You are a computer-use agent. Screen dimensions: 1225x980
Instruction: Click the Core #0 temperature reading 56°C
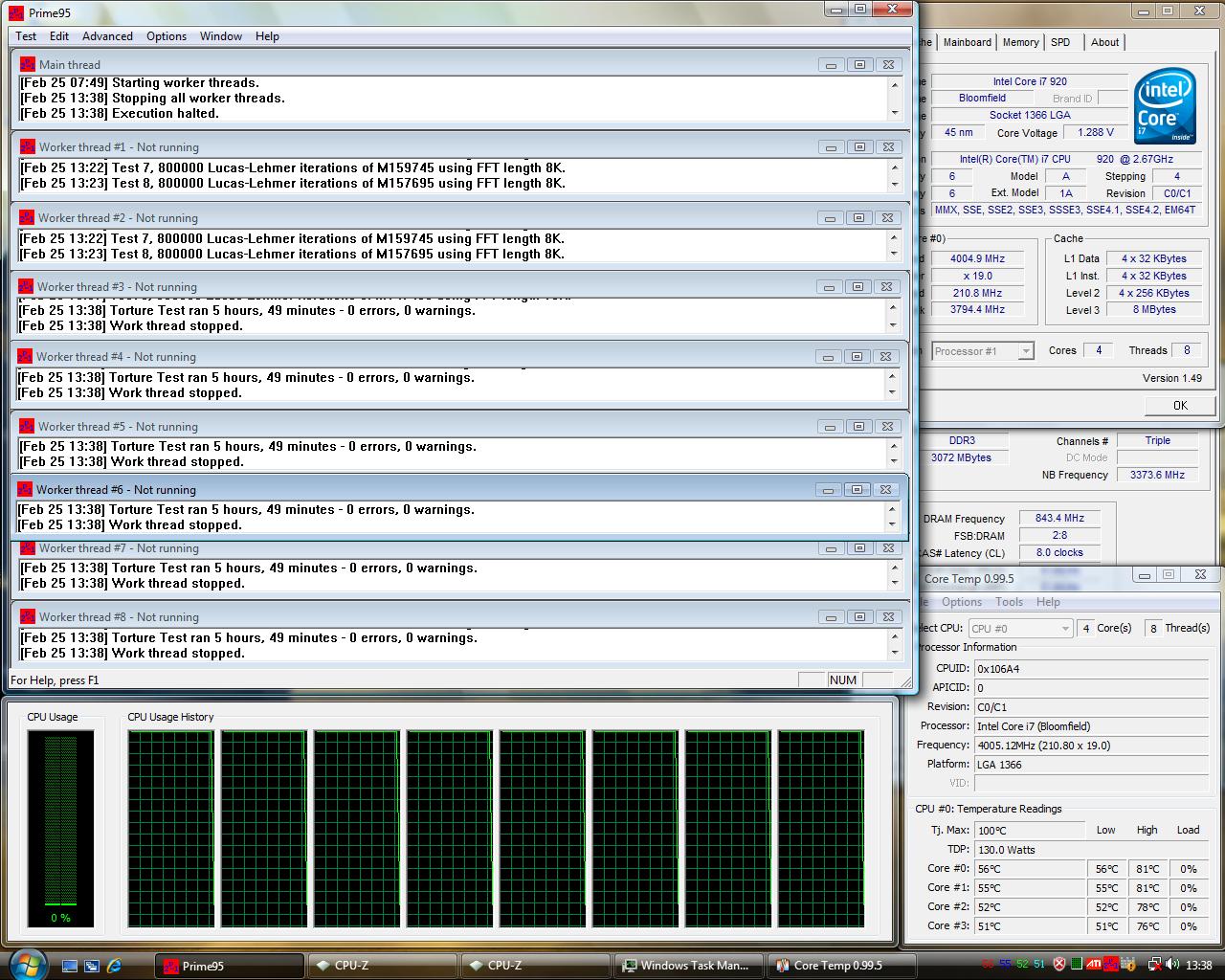coord(1030,869)
